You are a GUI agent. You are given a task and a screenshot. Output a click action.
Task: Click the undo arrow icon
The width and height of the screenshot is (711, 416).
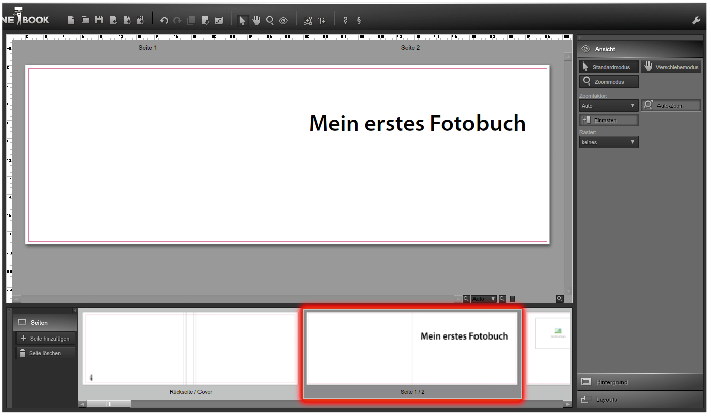coord(164,20)
